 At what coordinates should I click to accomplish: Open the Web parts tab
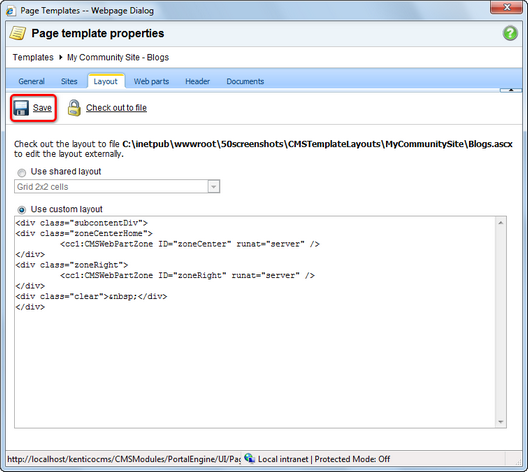coord(151,81)
